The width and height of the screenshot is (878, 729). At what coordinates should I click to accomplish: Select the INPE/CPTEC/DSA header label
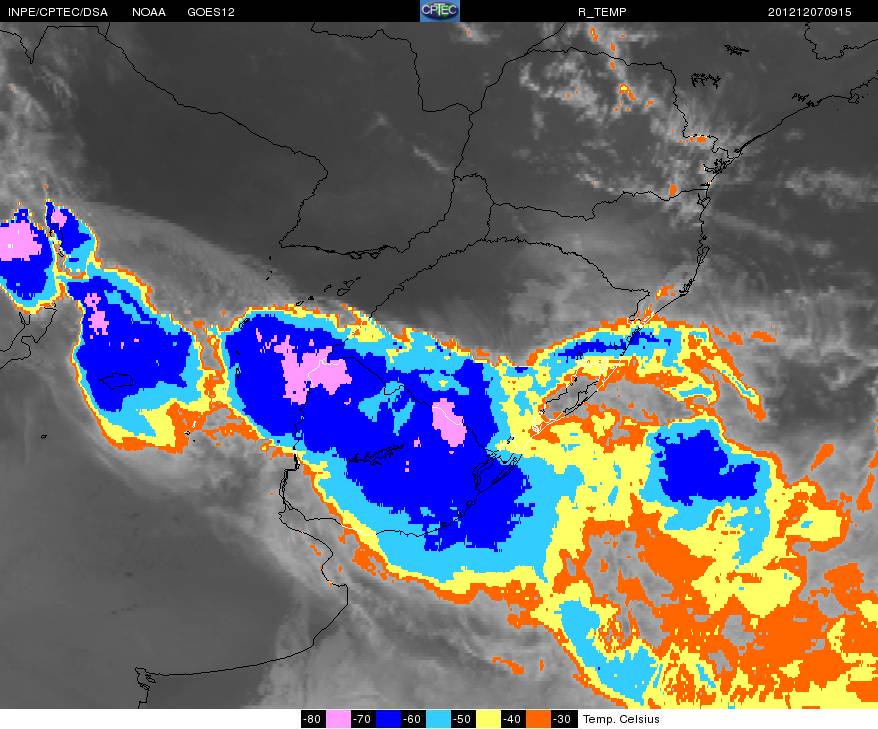(58, 12)
